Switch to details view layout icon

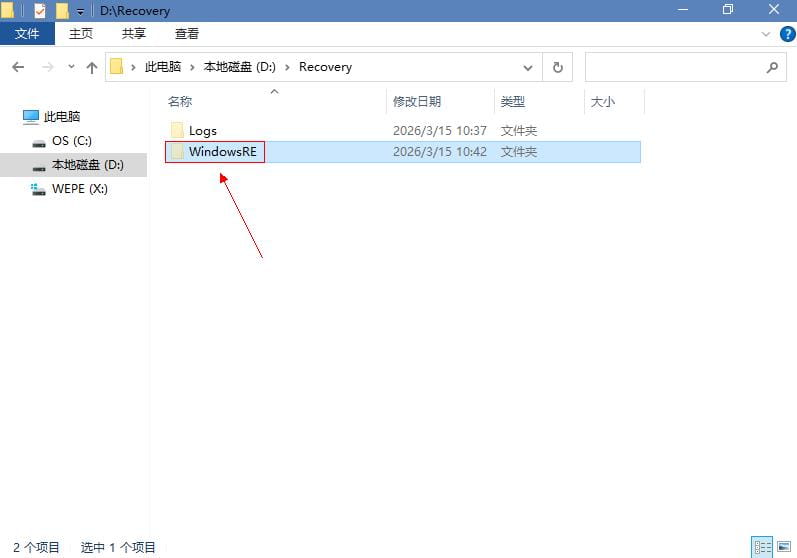pyautogui.click(x=762, y=547)
